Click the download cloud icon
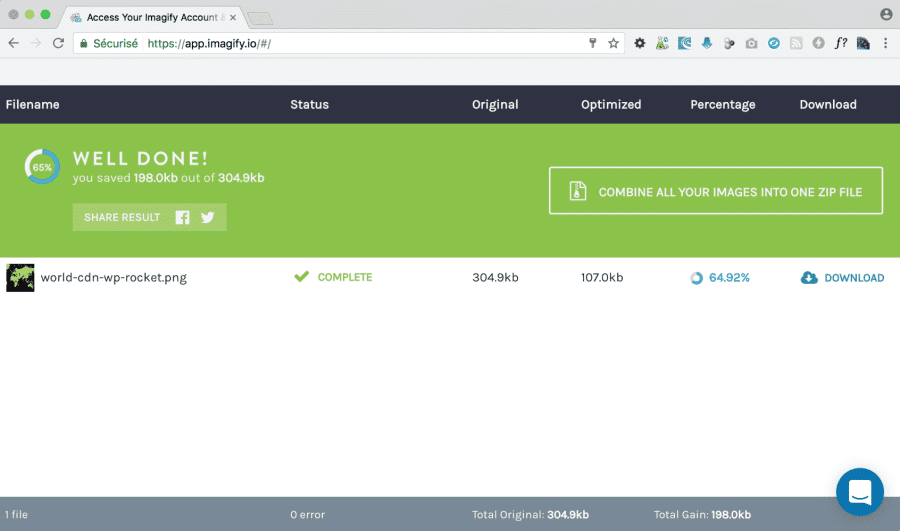This screenshot has width=900, height=531. point(809,278)
